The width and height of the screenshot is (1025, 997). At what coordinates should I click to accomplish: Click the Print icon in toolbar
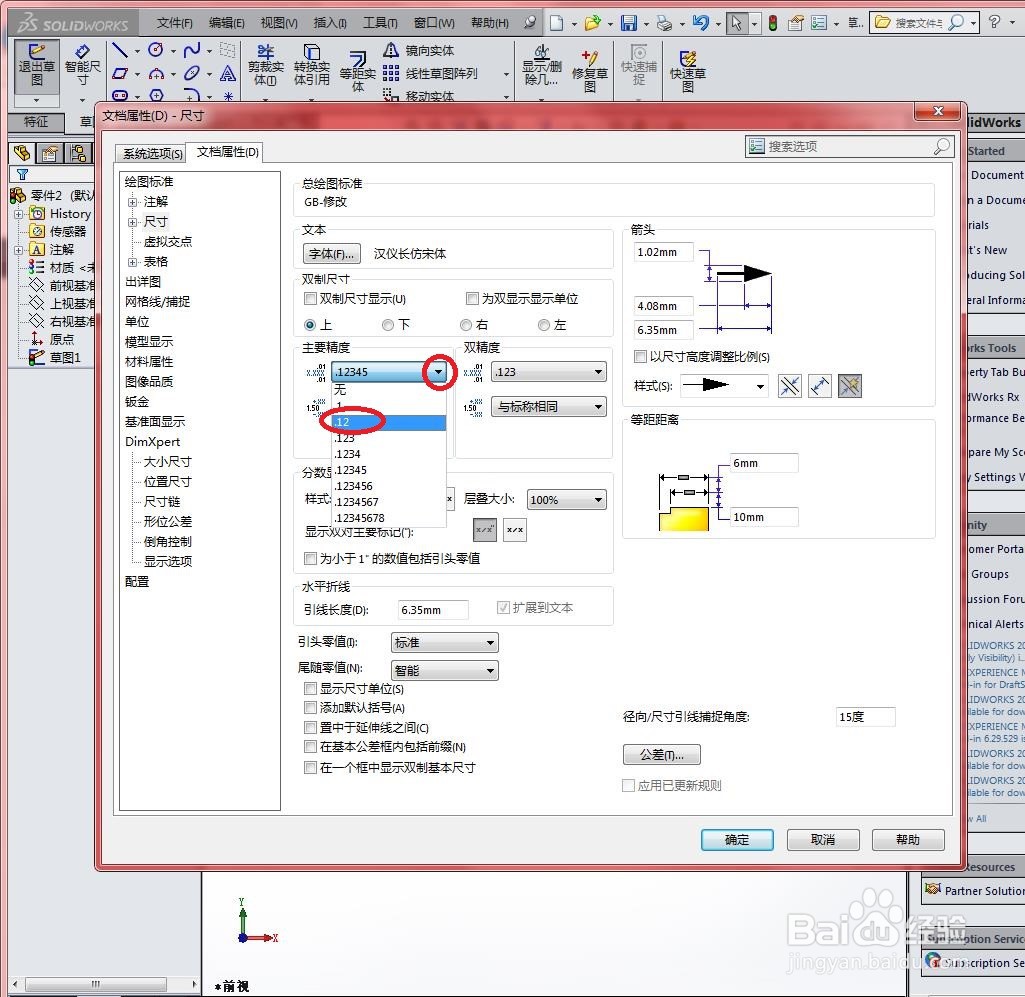click(x=664, y=24)
